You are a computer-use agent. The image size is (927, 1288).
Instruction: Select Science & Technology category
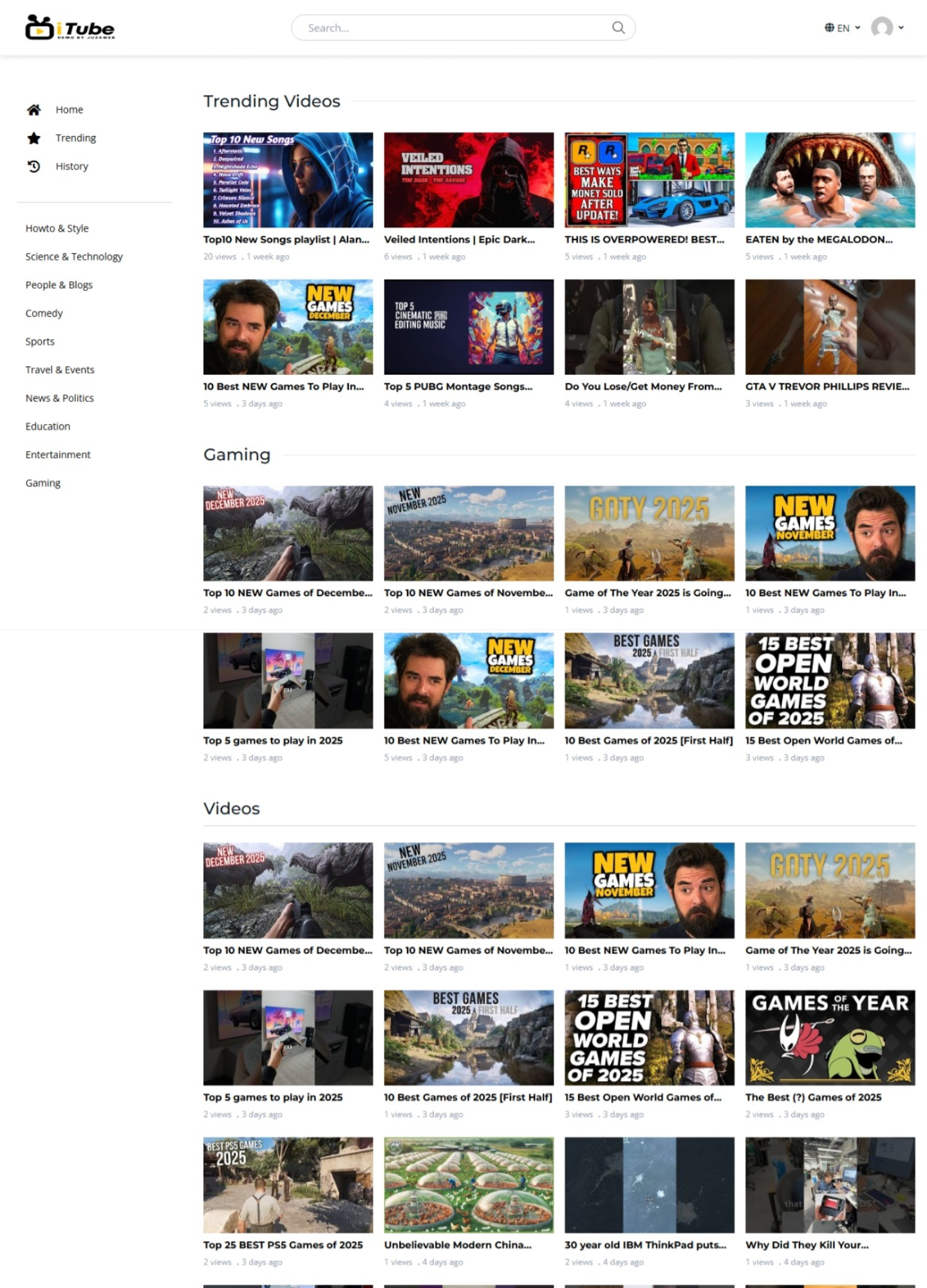point(74,256)
